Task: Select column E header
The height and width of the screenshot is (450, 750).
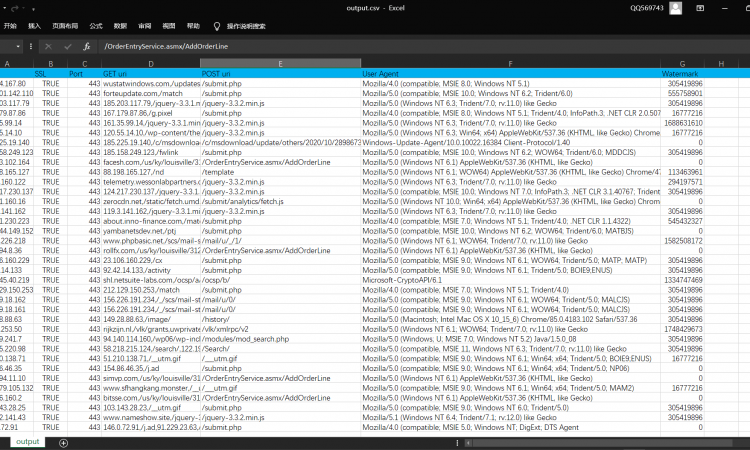Action: click(280, 64)
